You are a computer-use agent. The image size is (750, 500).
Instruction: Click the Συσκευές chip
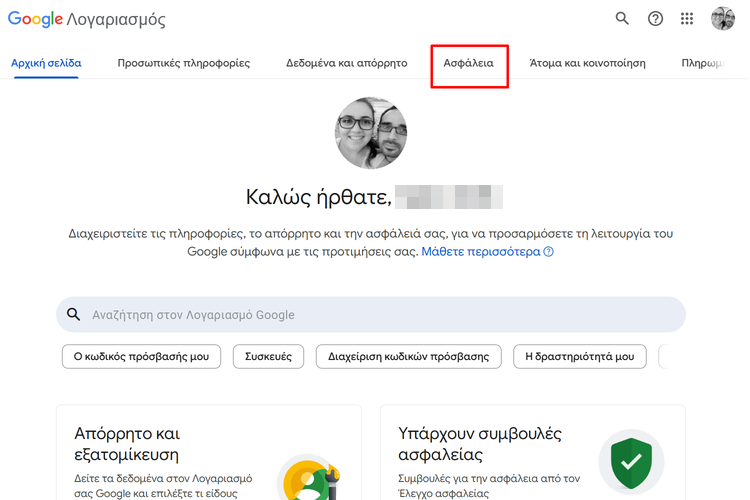268,356
